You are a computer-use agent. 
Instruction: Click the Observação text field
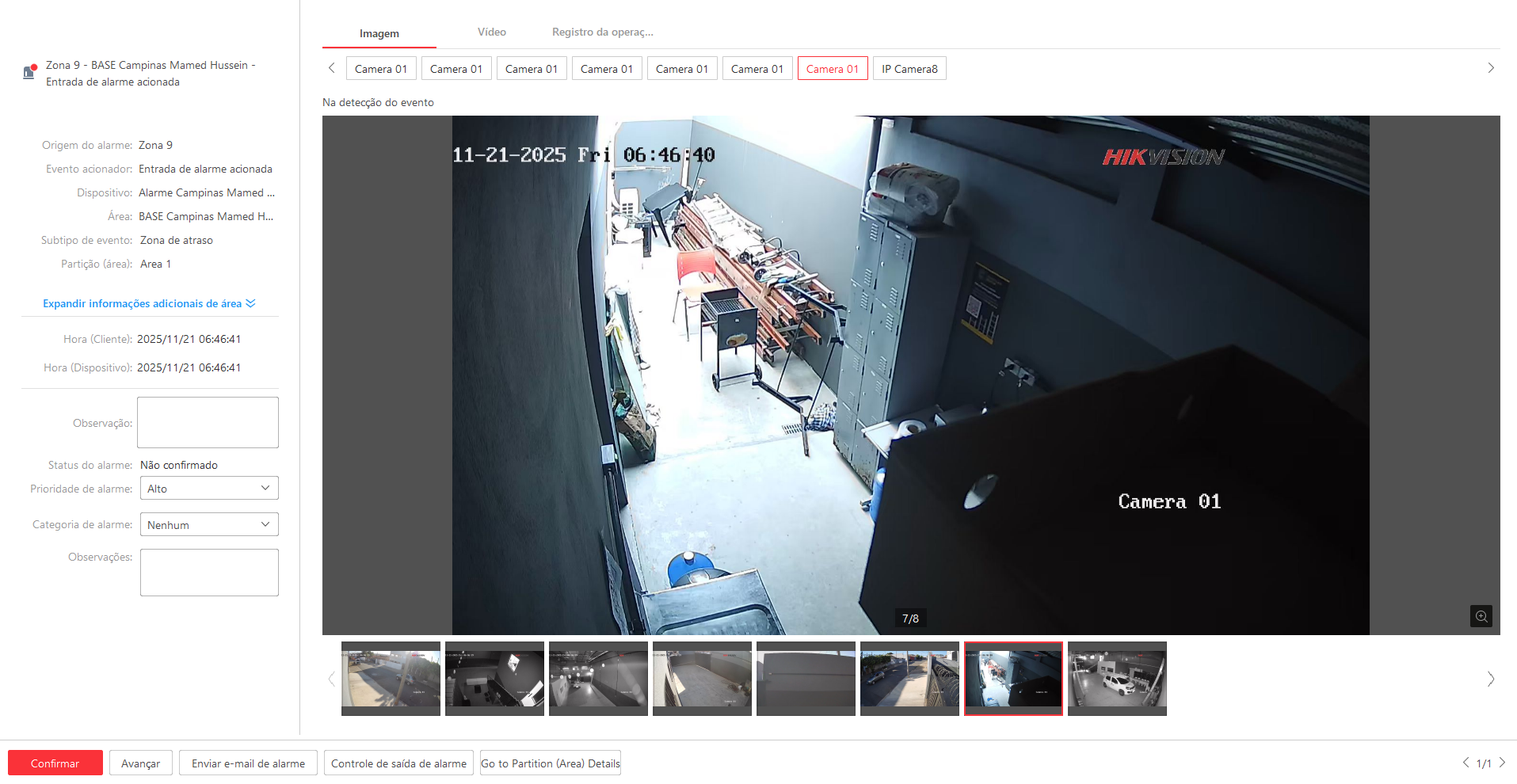tap(208, 422)
